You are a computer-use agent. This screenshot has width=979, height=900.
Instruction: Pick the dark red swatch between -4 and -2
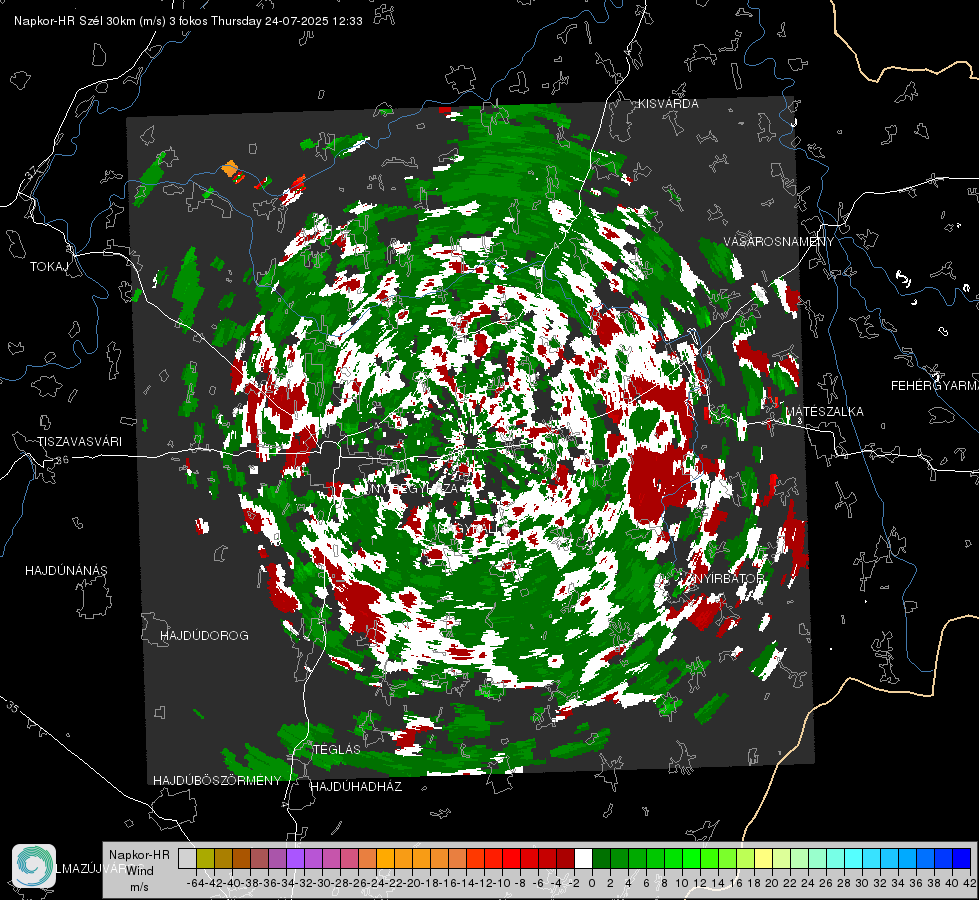(x=566, y=858)
